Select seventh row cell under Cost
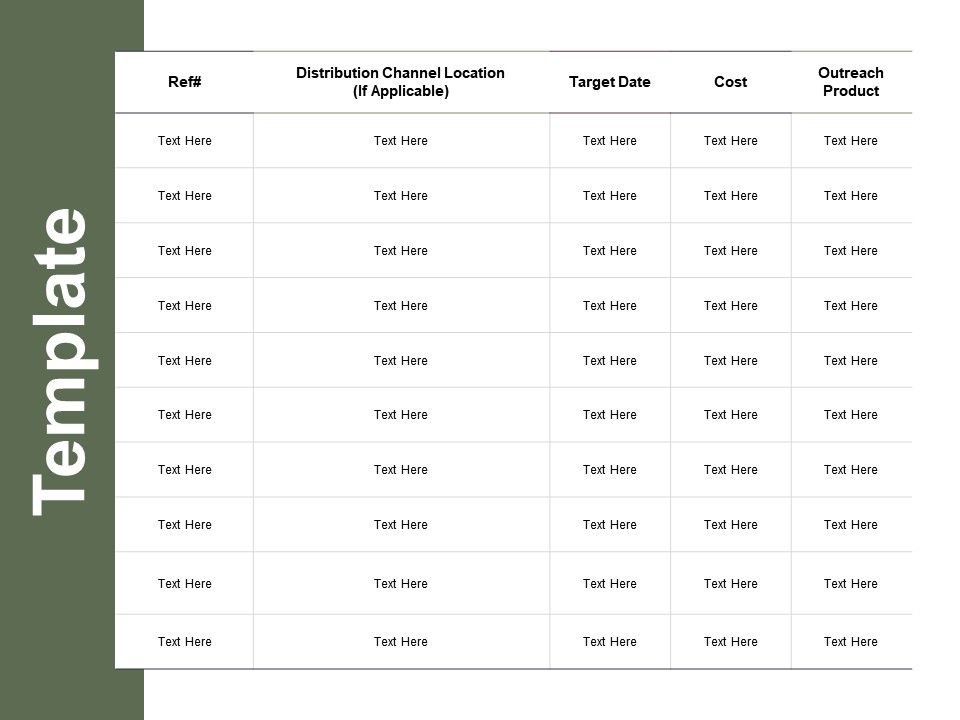This screenshot has width=960, height=720. 730,470
